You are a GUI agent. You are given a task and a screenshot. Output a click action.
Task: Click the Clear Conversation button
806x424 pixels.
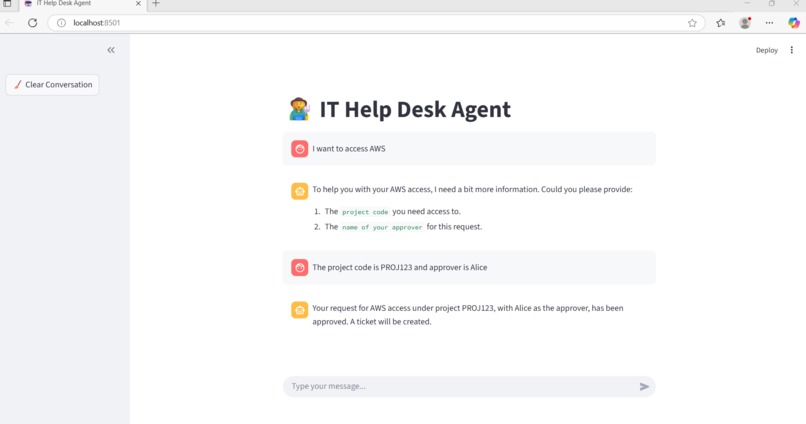point(52,85)
